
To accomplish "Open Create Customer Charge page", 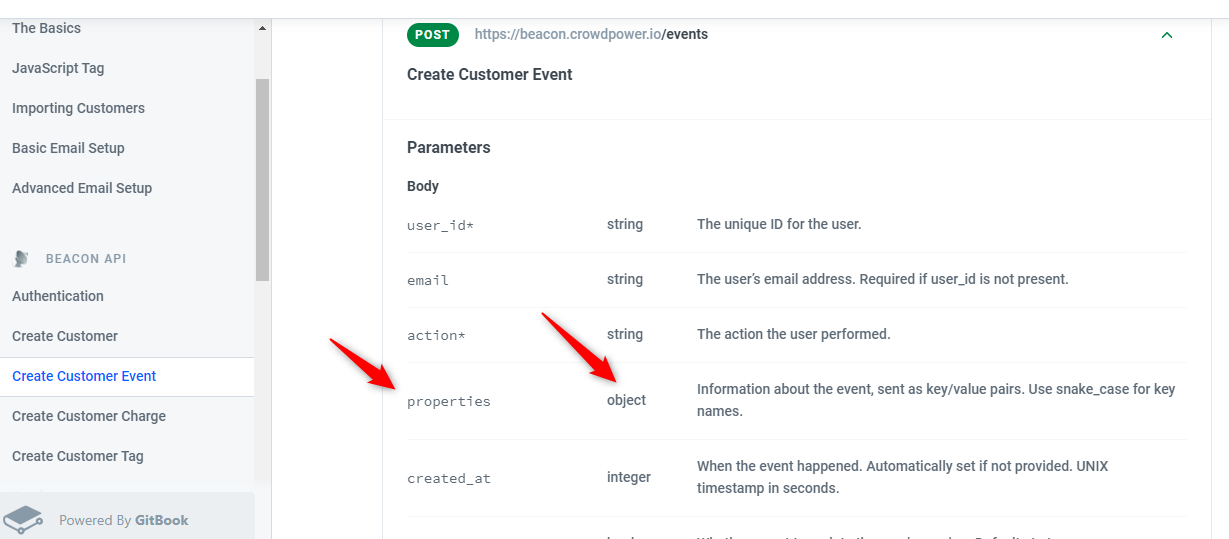I will pyautogui.click(x=89, y=416).
